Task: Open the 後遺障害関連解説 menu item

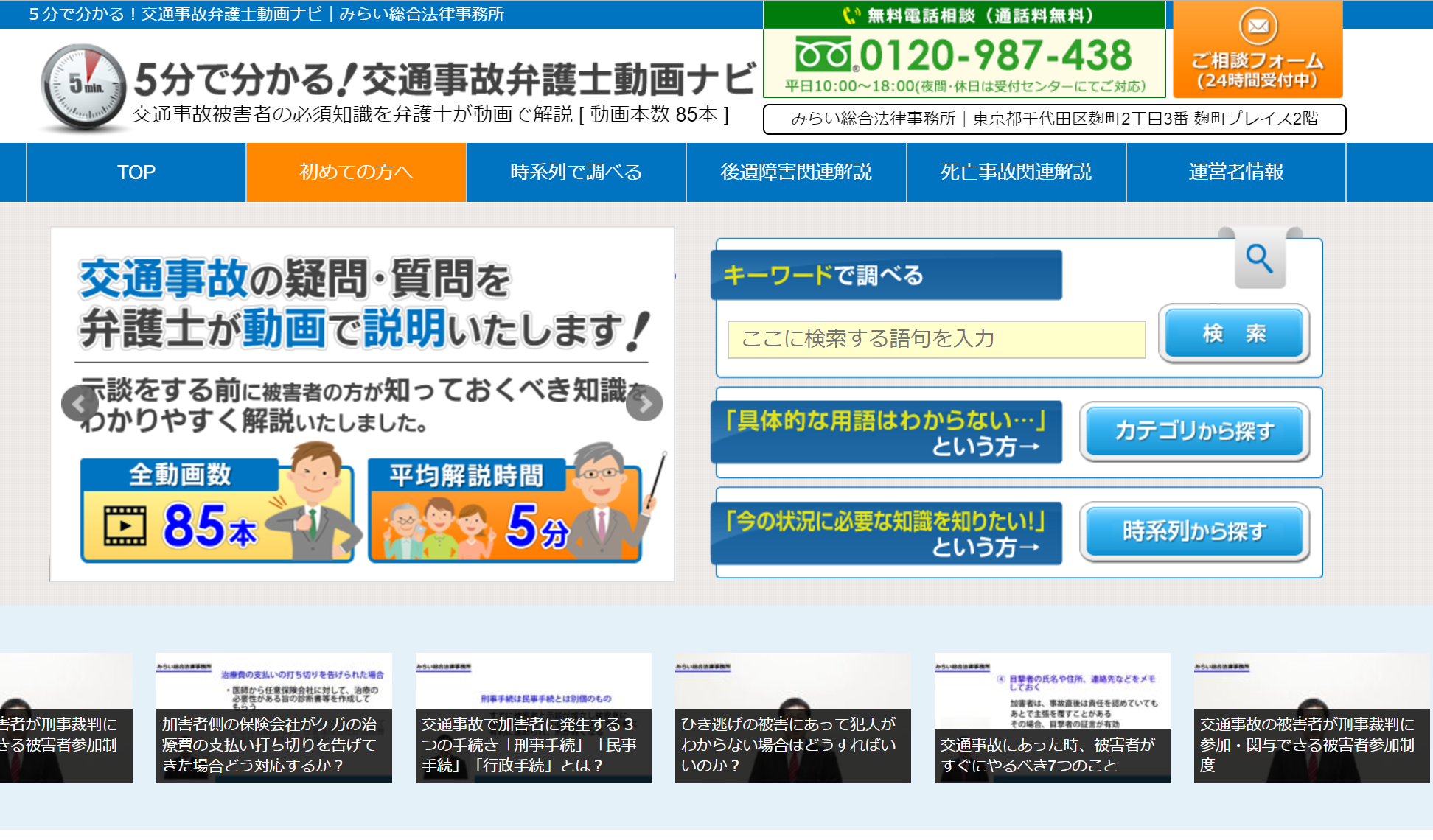Action: (x=796, y=172)
